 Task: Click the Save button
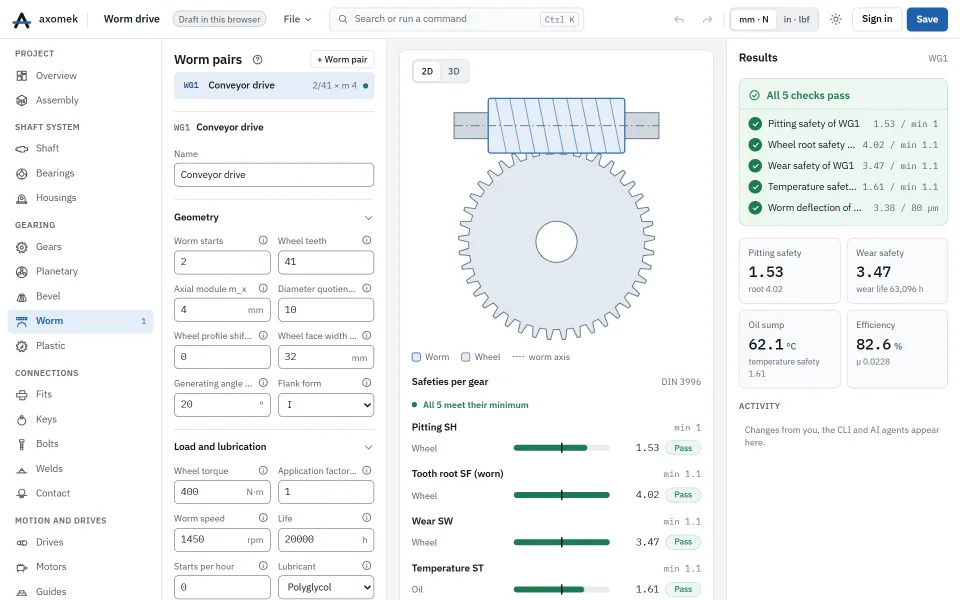point(927,20)
